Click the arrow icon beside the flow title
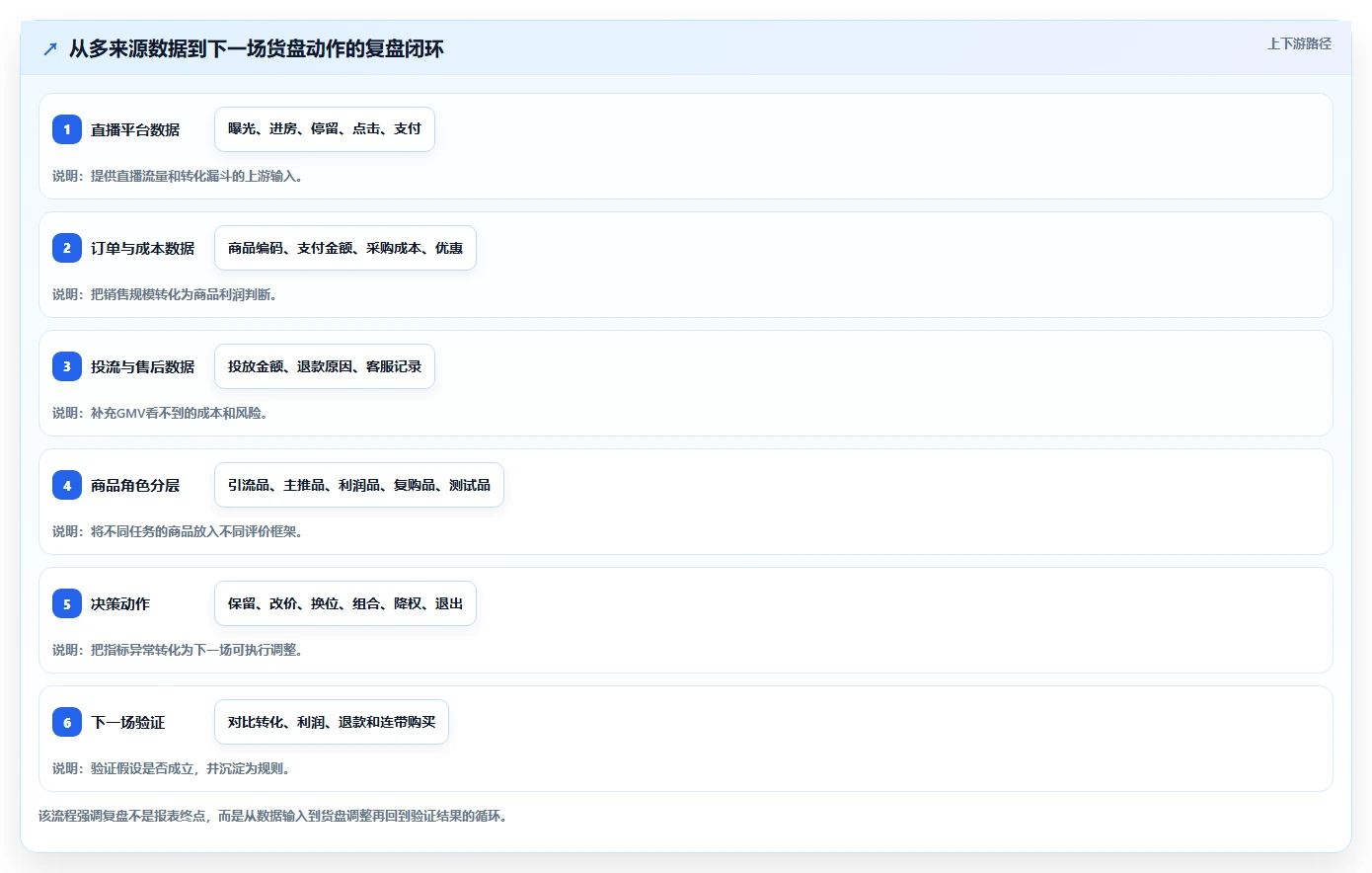The image size is (1372, 873). (x=50, y=48)
